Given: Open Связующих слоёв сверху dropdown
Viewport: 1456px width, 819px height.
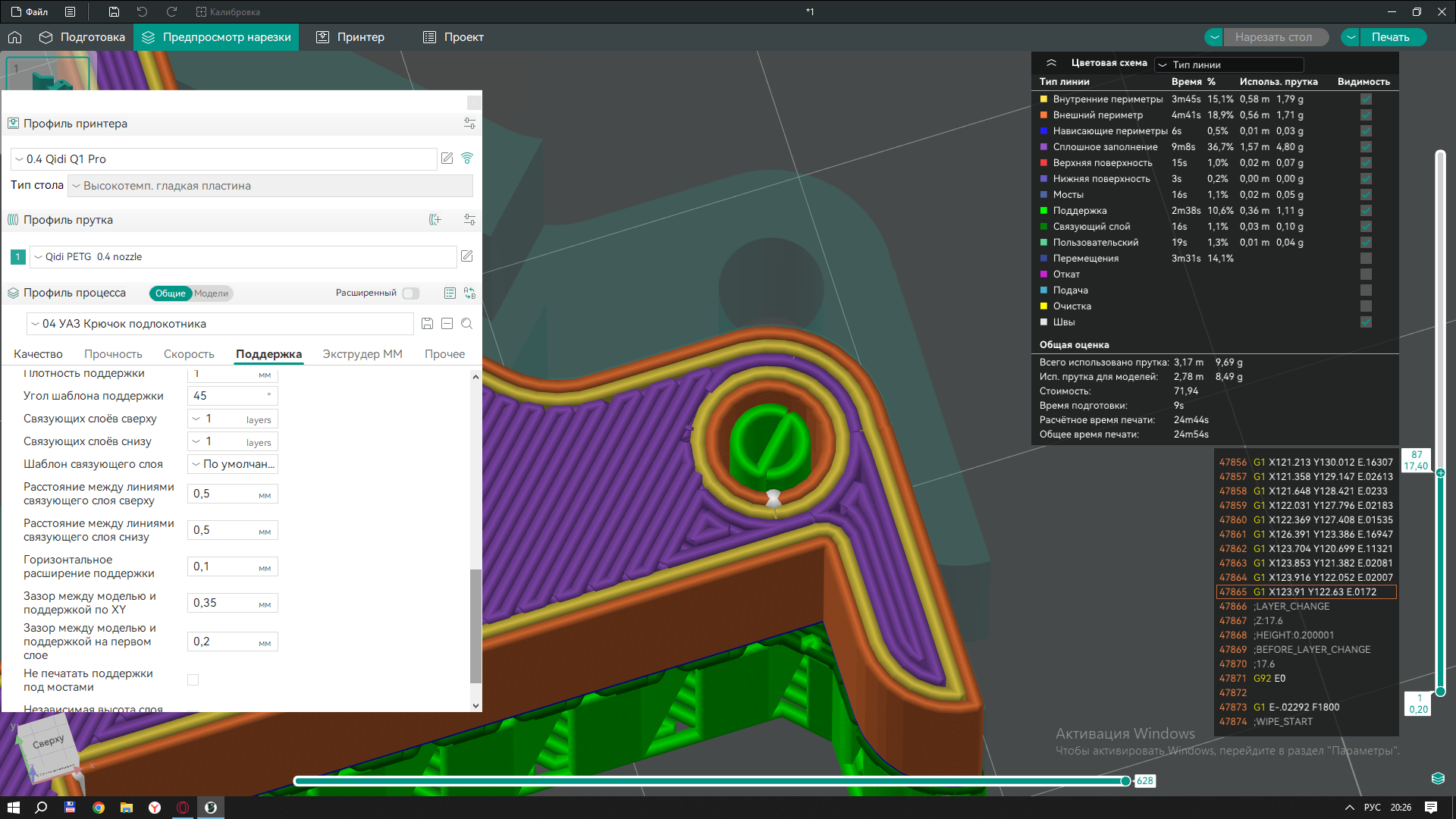Looking at the screenshot, I should pos(233,419).
